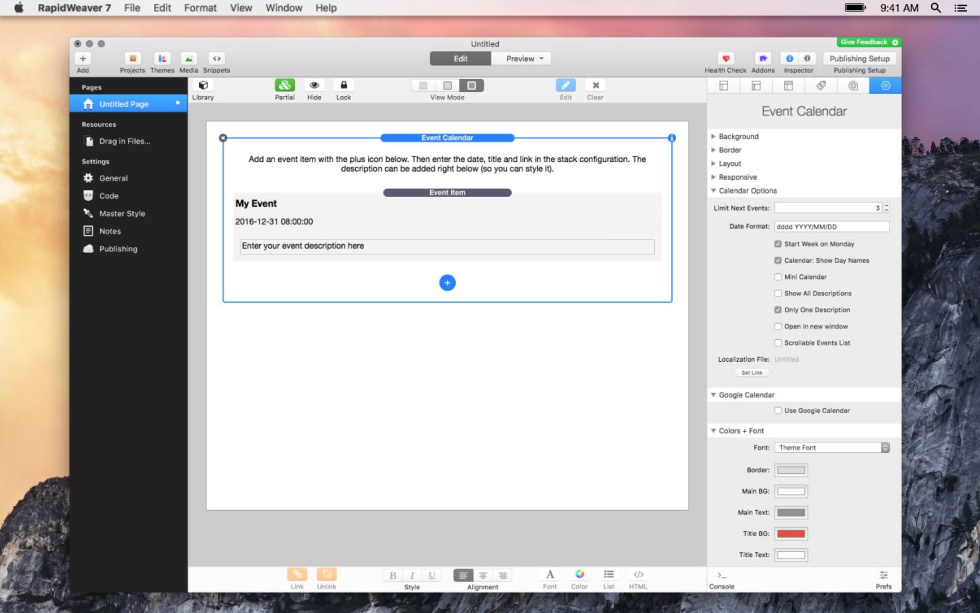Enable Use Google Calendar checkbox
Viewport: 980px width, 613px height.
[x=778, y=411]
